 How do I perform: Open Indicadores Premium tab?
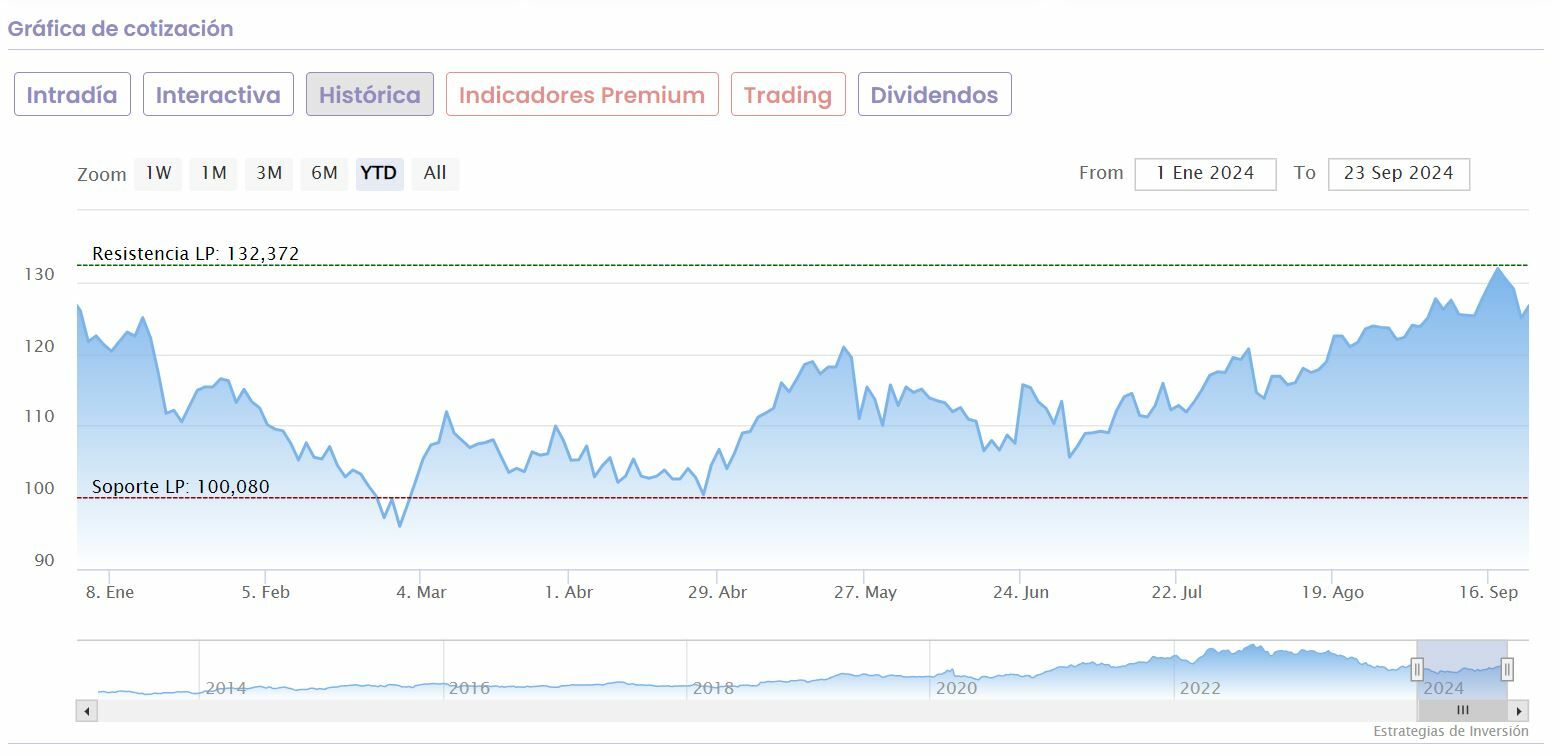tap(582, 95)
